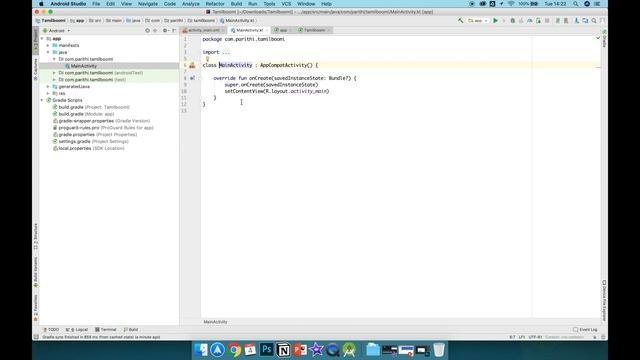This screenshot has height=360, width=640.
Task: Open Photoshop from the dock
Action: (x=267, y=350)
